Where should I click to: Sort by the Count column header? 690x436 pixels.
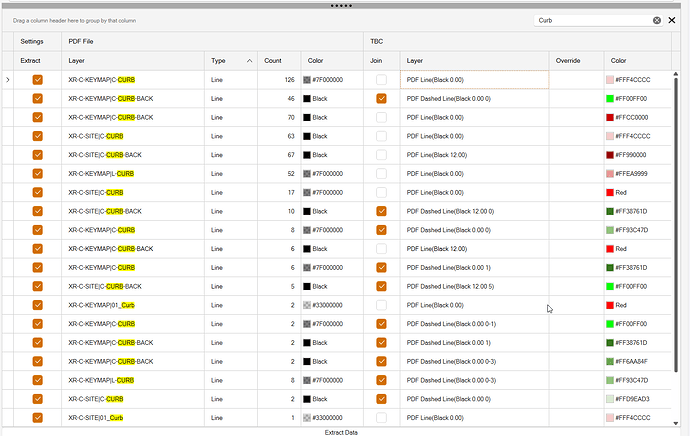(x=273, y=61)
